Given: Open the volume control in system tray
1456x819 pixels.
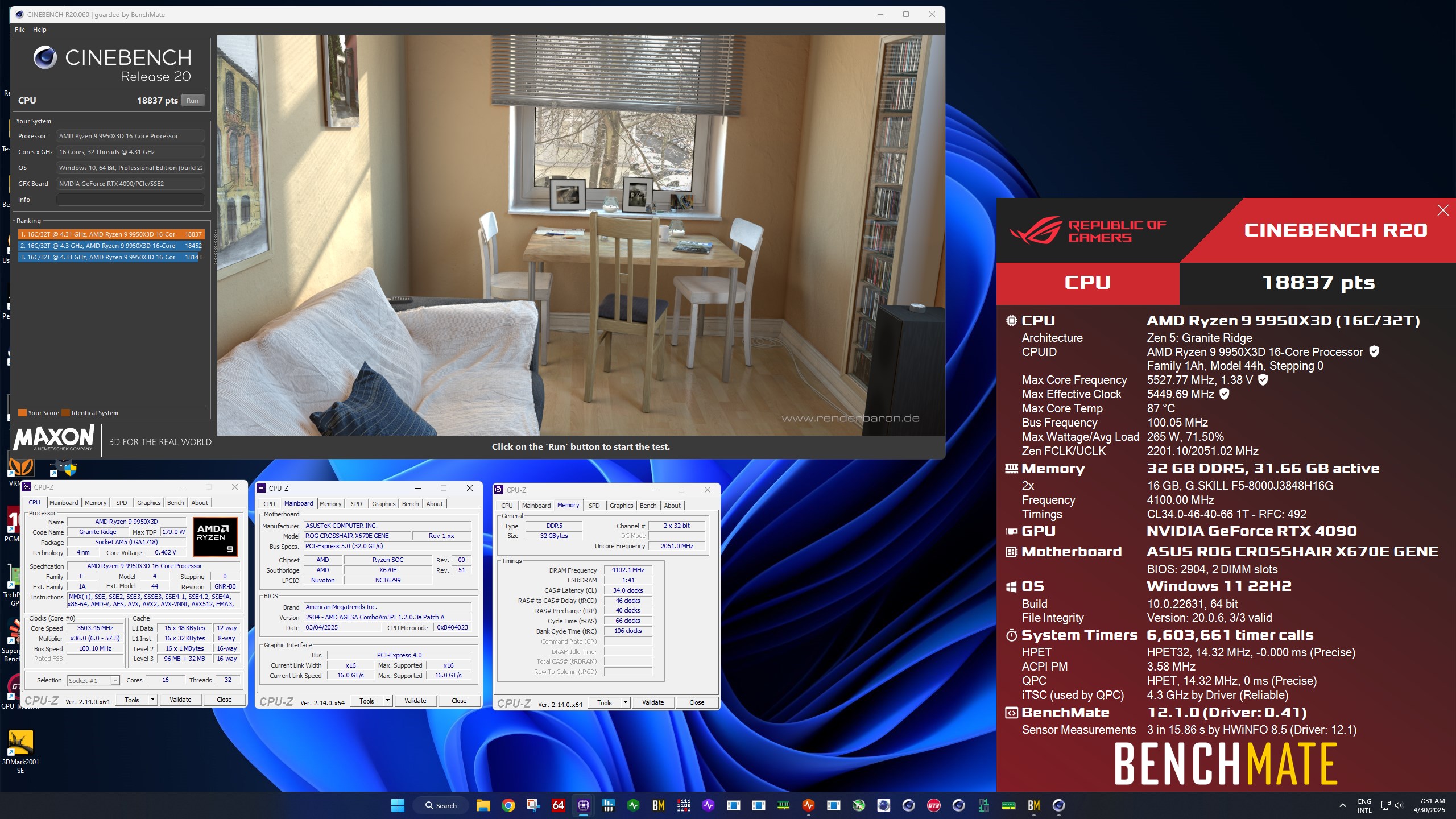Looking at the screenshot, I should click(x=1400, y=805).
